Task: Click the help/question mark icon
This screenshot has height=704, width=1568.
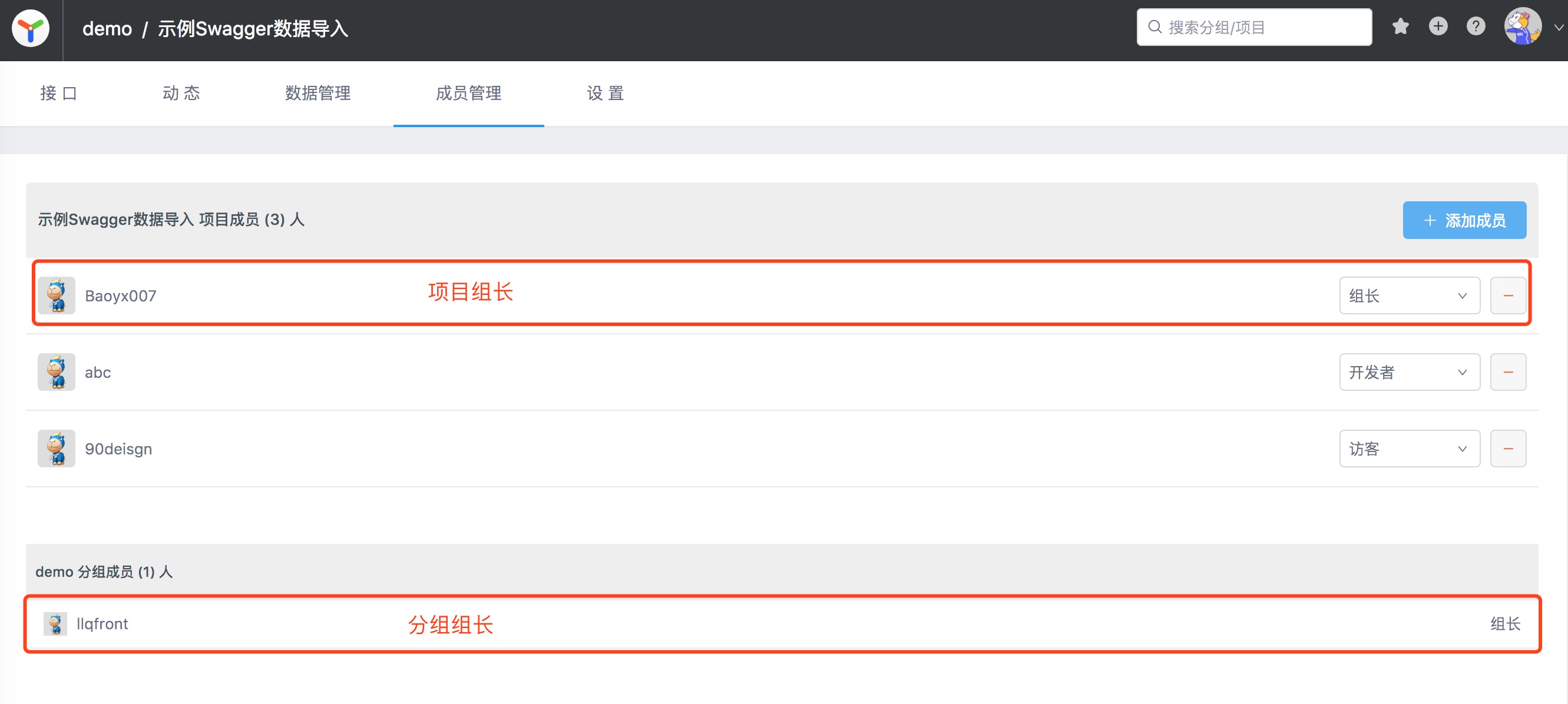Action: (1476, 28)
